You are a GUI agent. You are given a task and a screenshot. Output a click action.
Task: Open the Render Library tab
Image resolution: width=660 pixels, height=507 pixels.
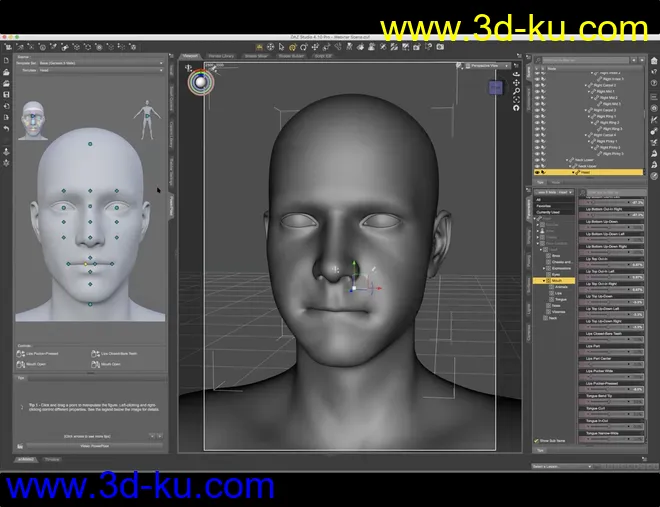click(x=221, y=56)
